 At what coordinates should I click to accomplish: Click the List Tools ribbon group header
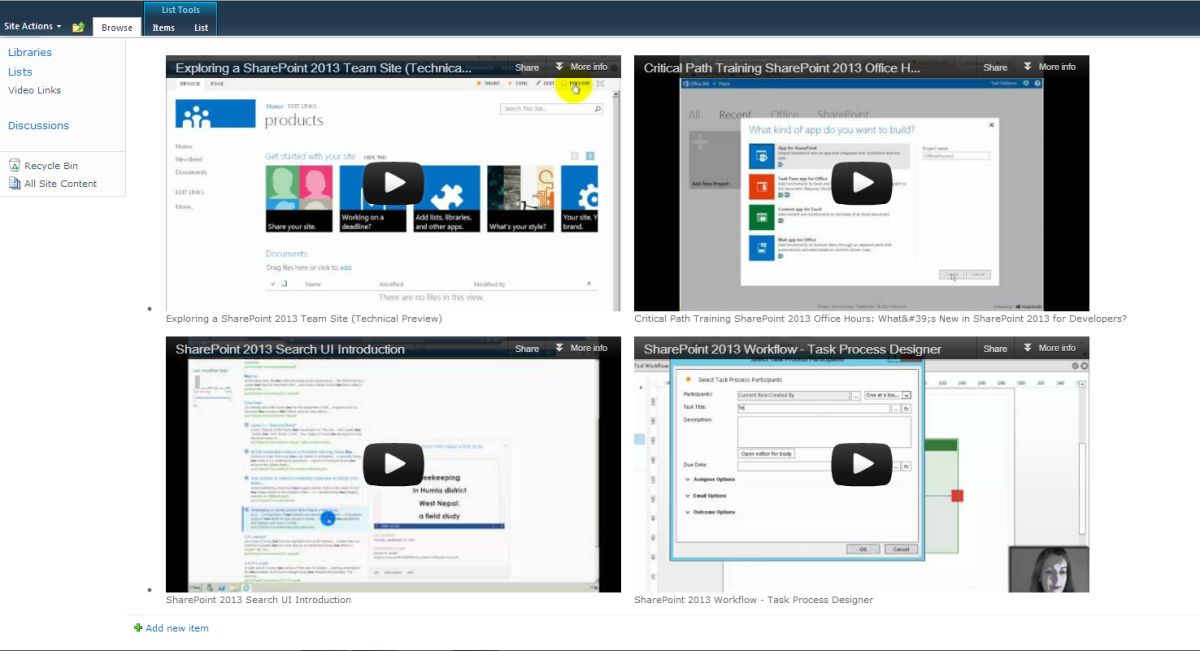181,10
